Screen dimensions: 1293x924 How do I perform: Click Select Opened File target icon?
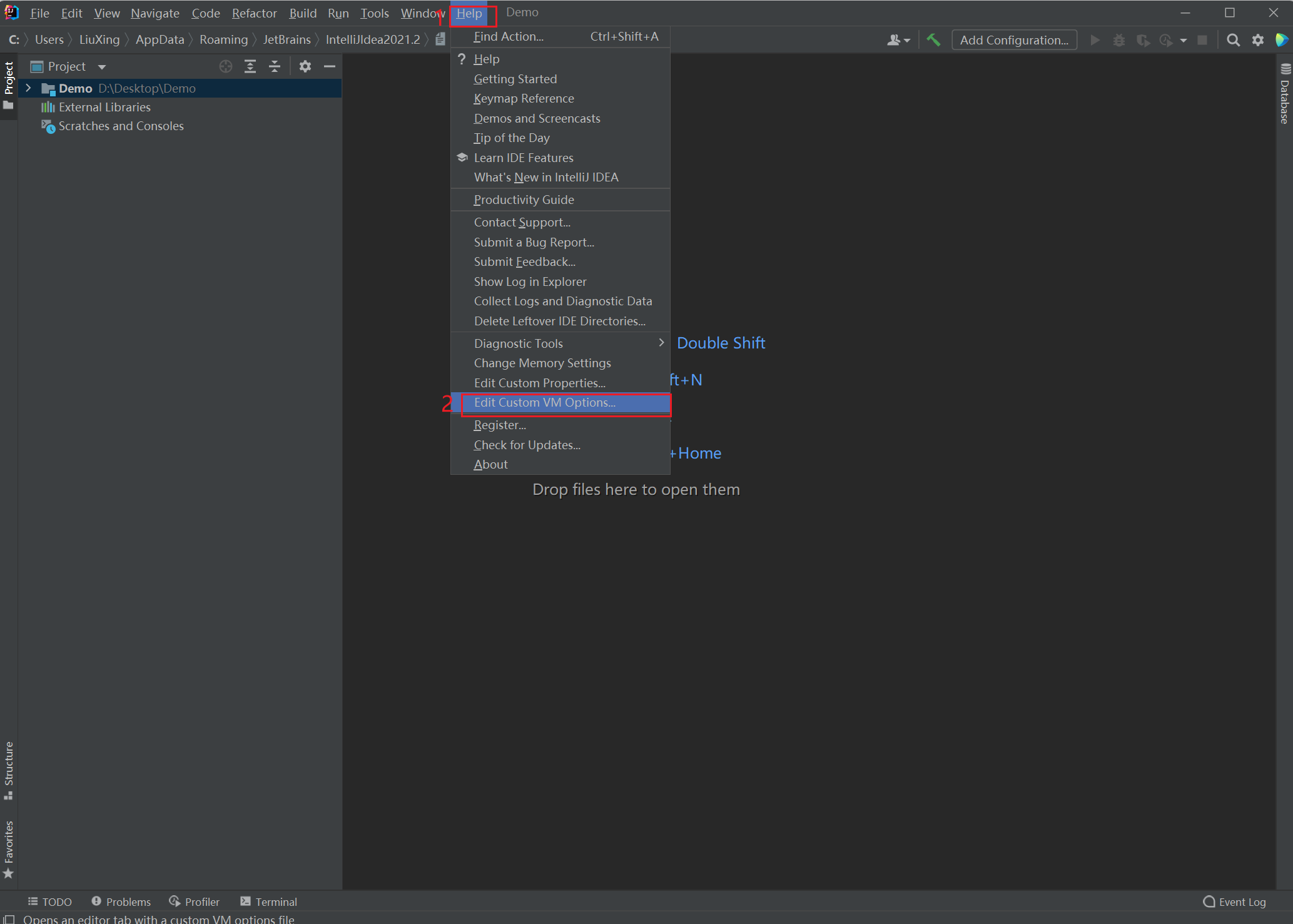click(x=226, y=66)
